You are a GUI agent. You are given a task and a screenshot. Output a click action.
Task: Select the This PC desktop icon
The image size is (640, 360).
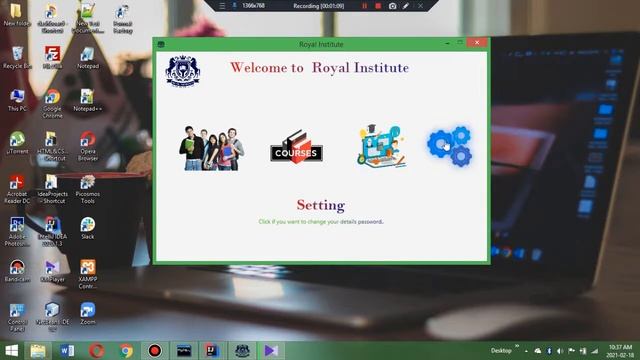pos(17,100)
